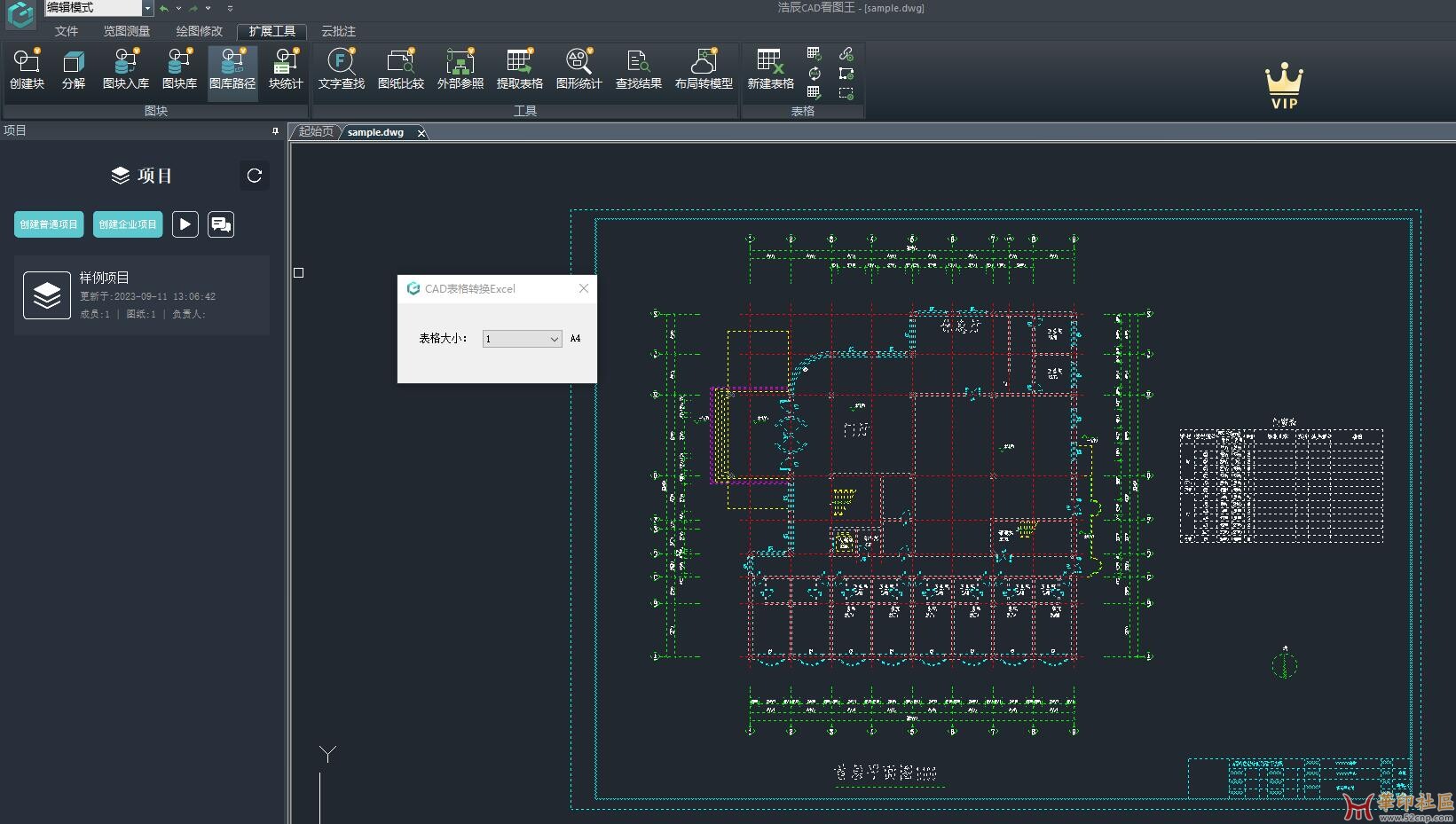Select the 创建块 (Create Block) tool

(26, 69)
